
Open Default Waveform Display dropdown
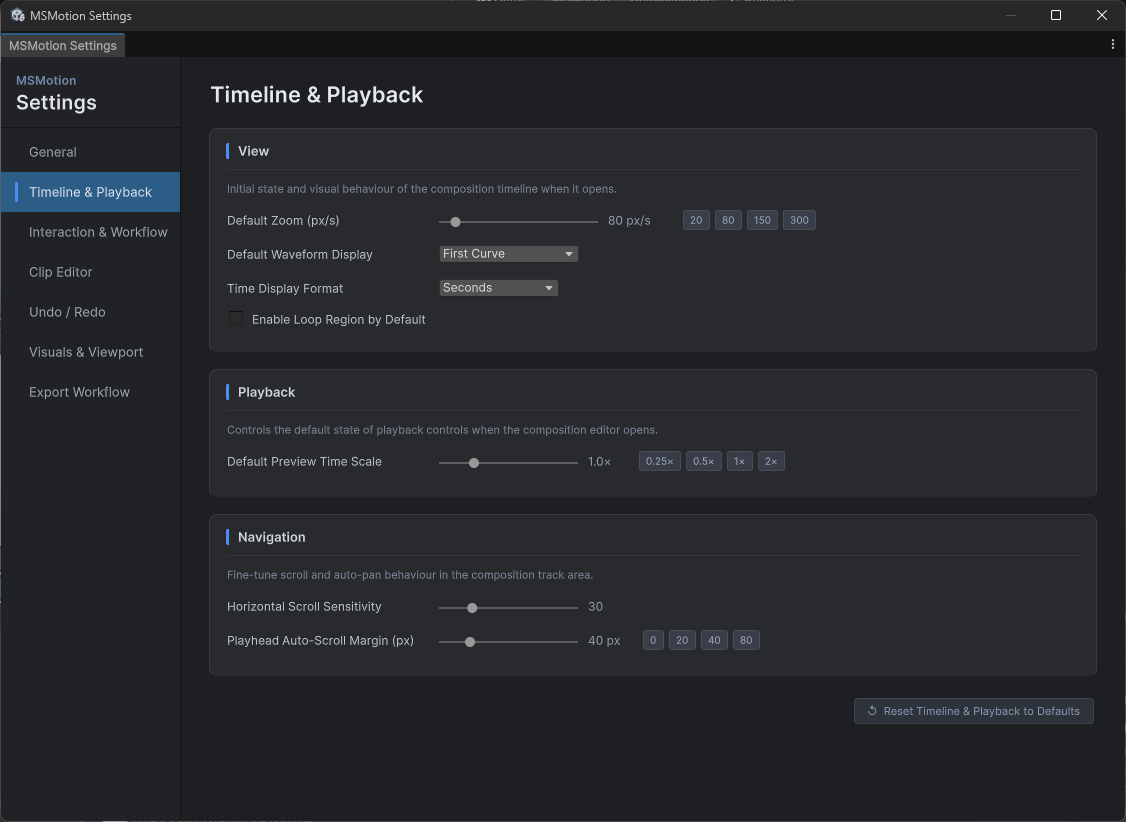click(508, 254)
